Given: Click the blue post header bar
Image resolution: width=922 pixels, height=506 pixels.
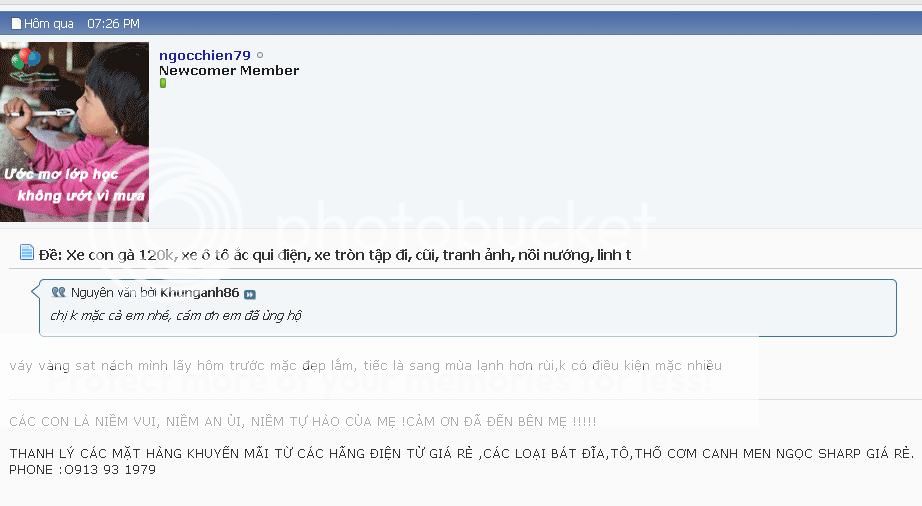Looking at the screenshot, I should (461, 23).
